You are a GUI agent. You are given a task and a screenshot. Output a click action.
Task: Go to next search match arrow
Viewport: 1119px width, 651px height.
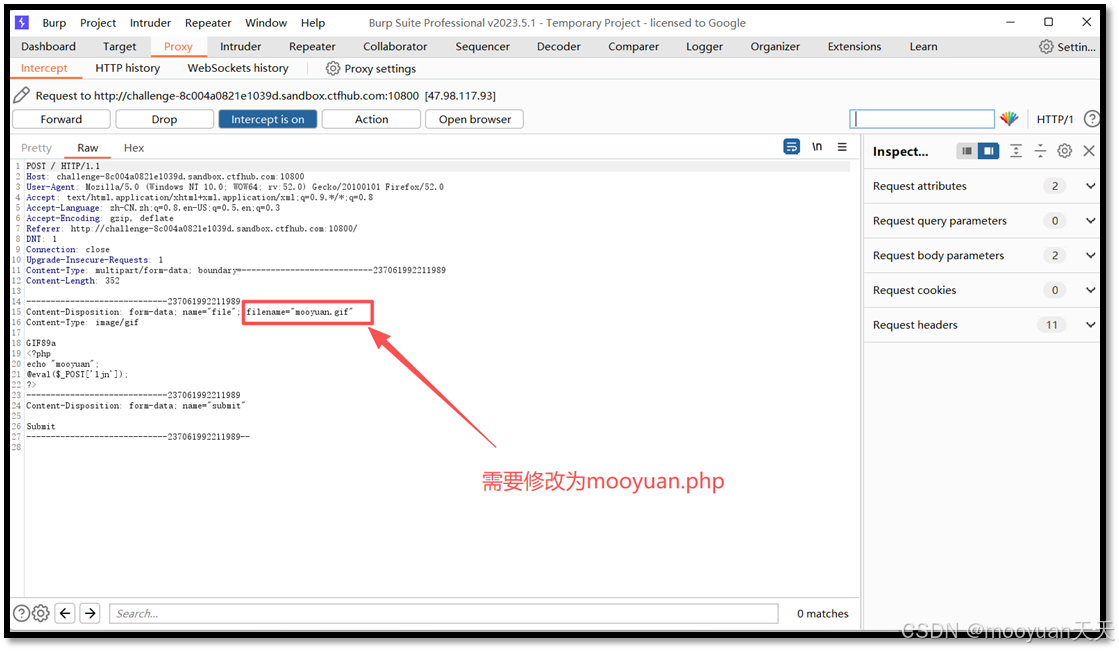coord(90,613)
